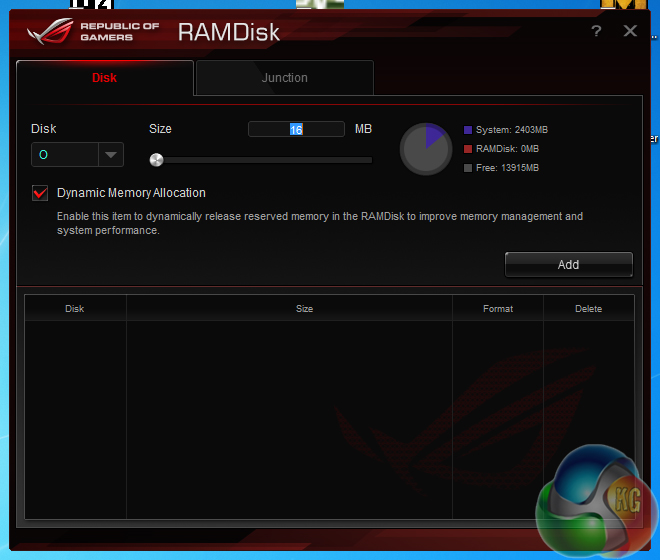The image size is (660, 560).
Task: Click the Size slider handle
Action: 157,160
